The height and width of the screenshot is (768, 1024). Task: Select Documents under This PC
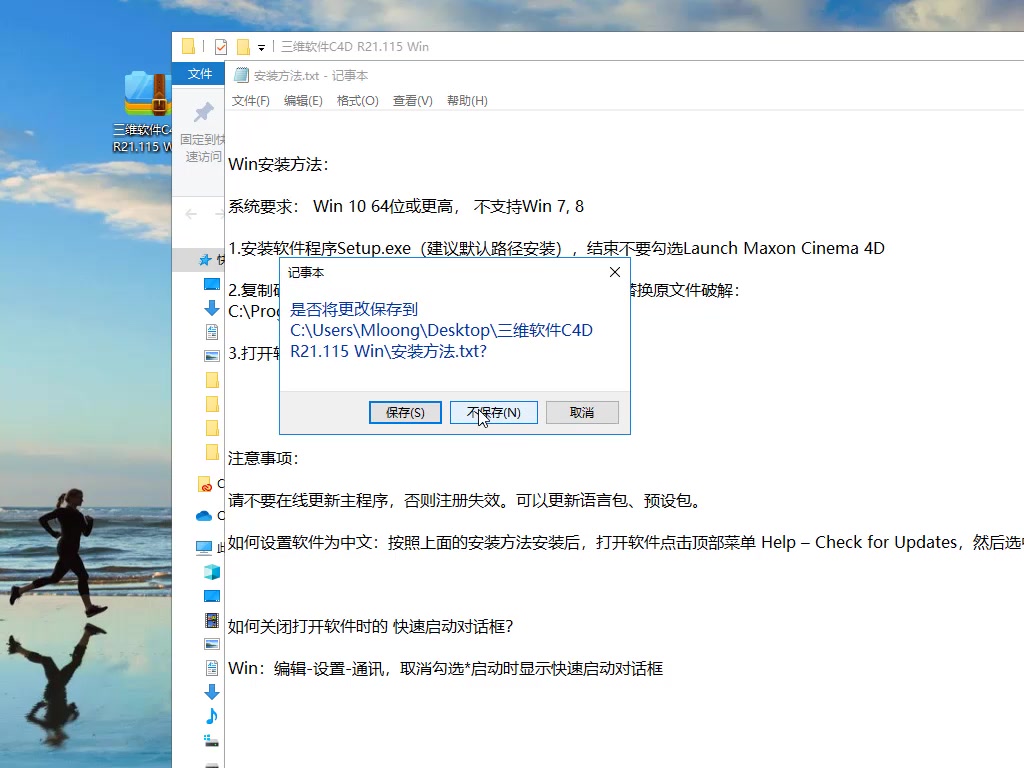212,668
